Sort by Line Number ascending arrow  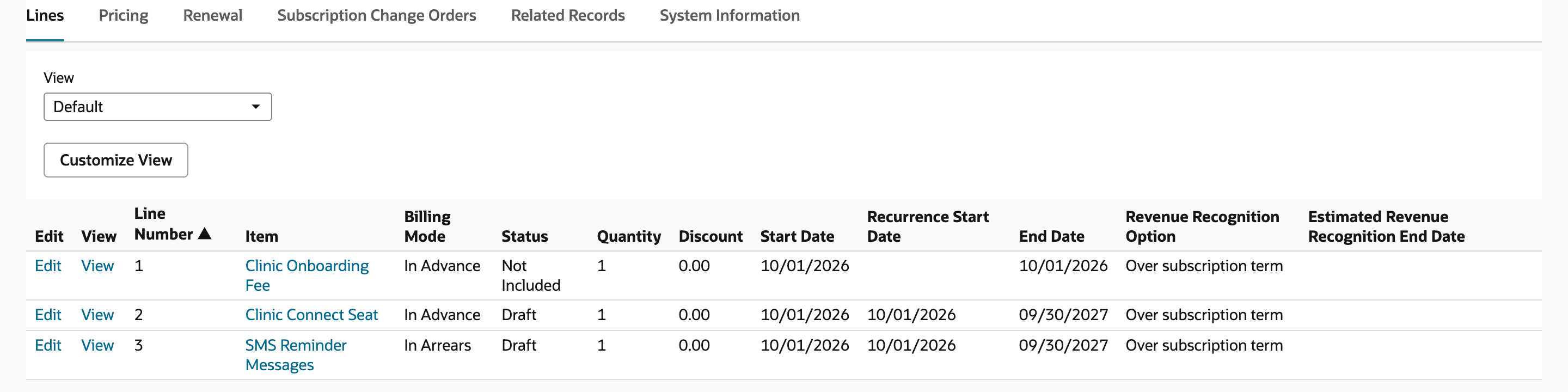(x=205, y=234)
